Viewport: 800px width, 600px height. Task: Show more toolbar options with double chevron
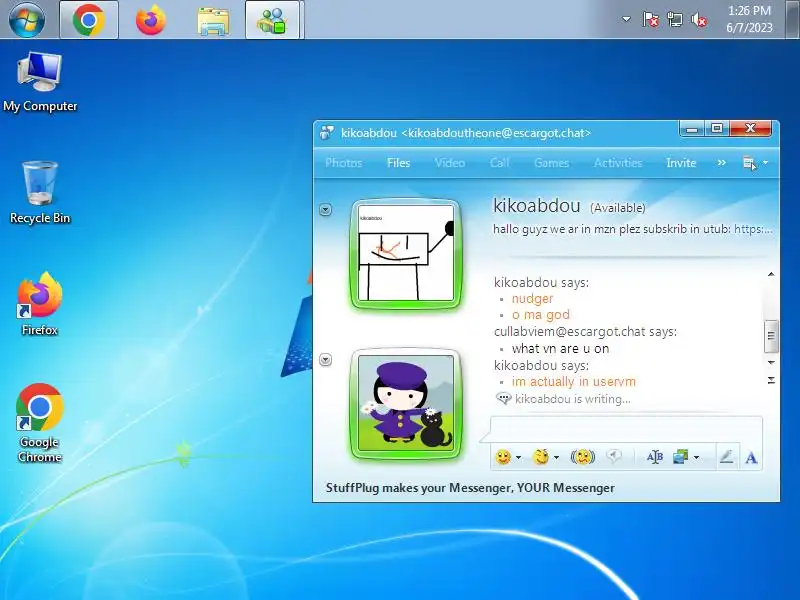pos(721,163)
